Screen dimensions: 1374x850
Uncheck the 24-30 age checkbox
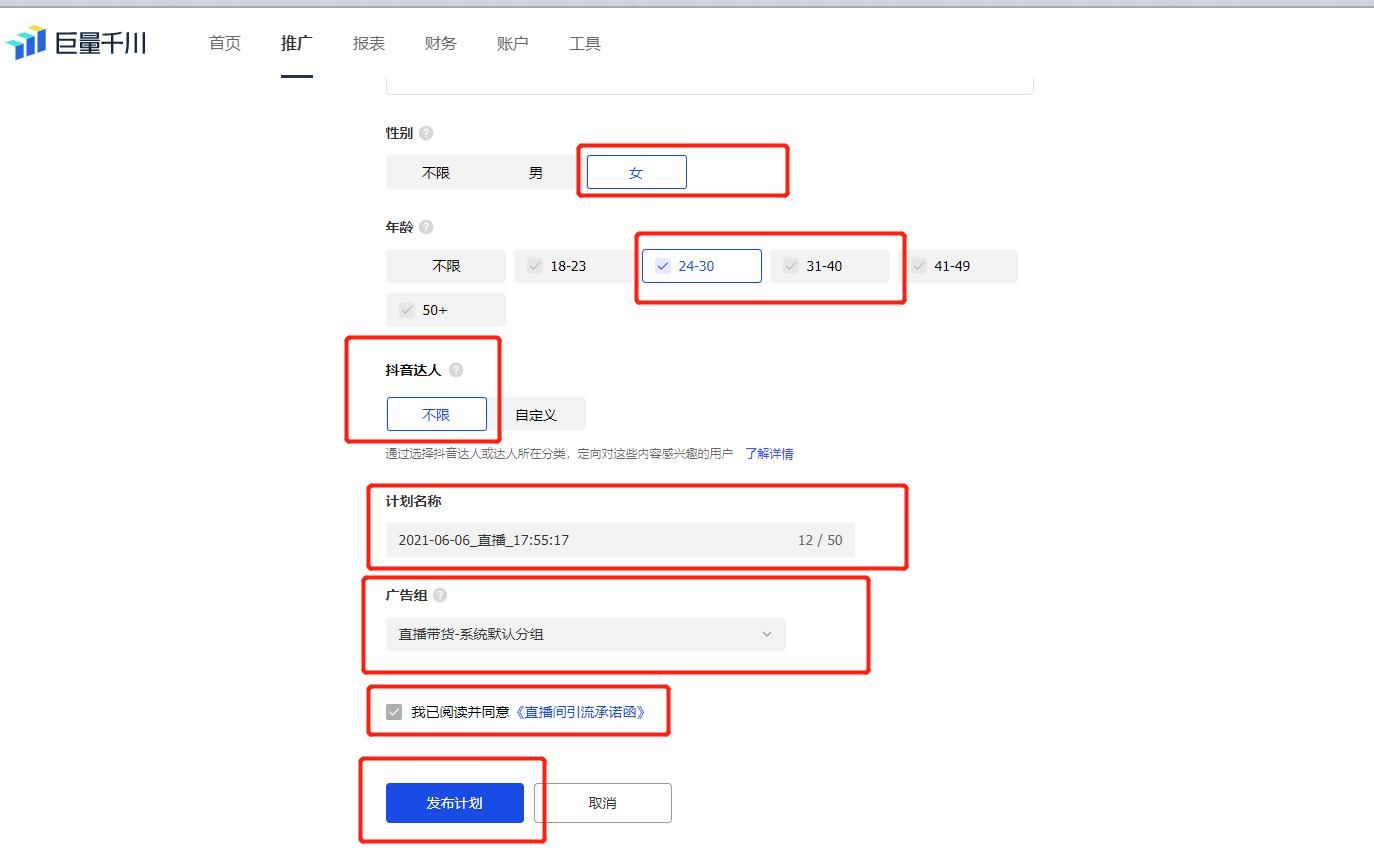click(661, 265)
